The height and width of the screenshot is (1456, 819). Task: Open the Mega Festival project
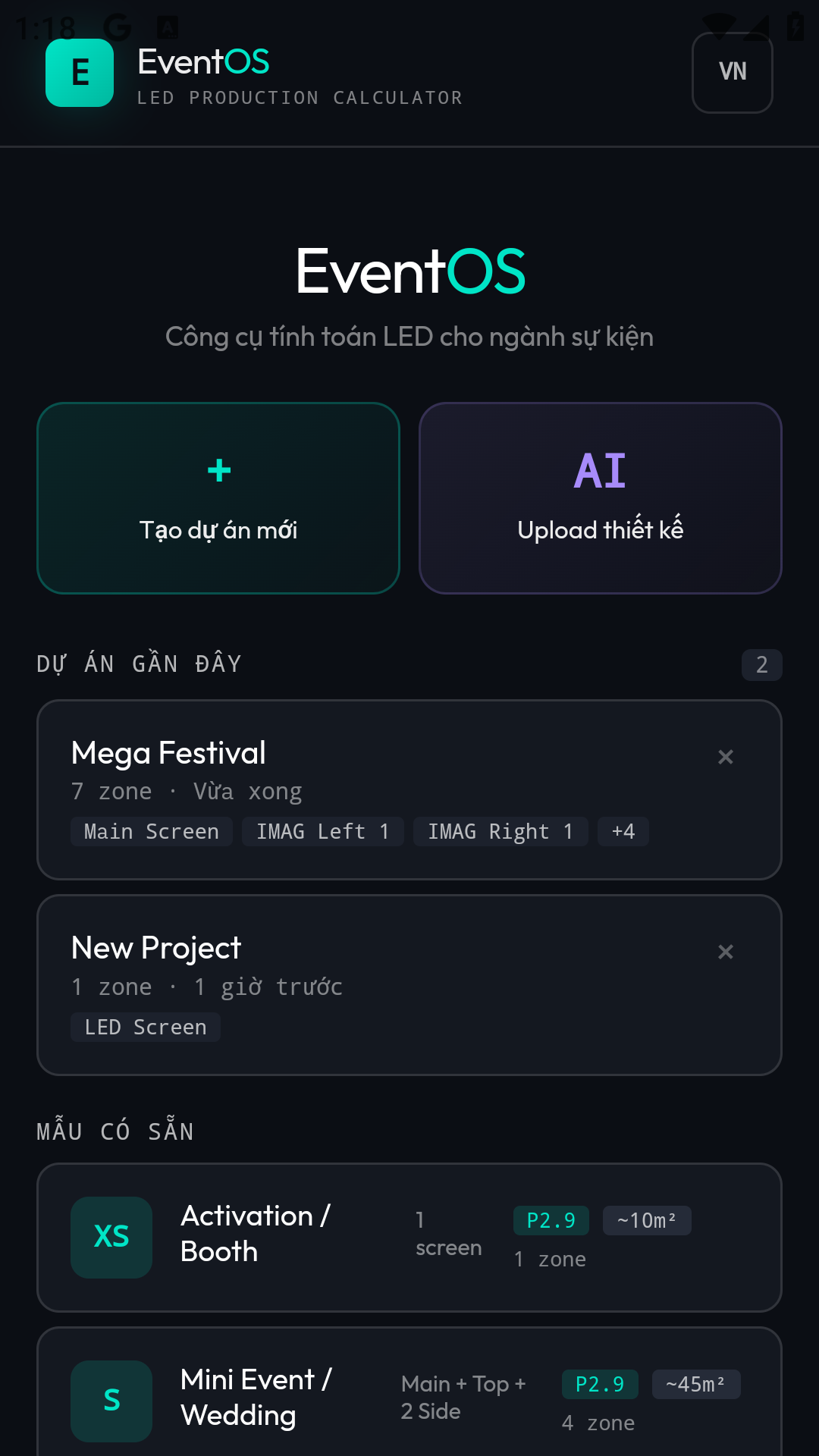[168, 754]
